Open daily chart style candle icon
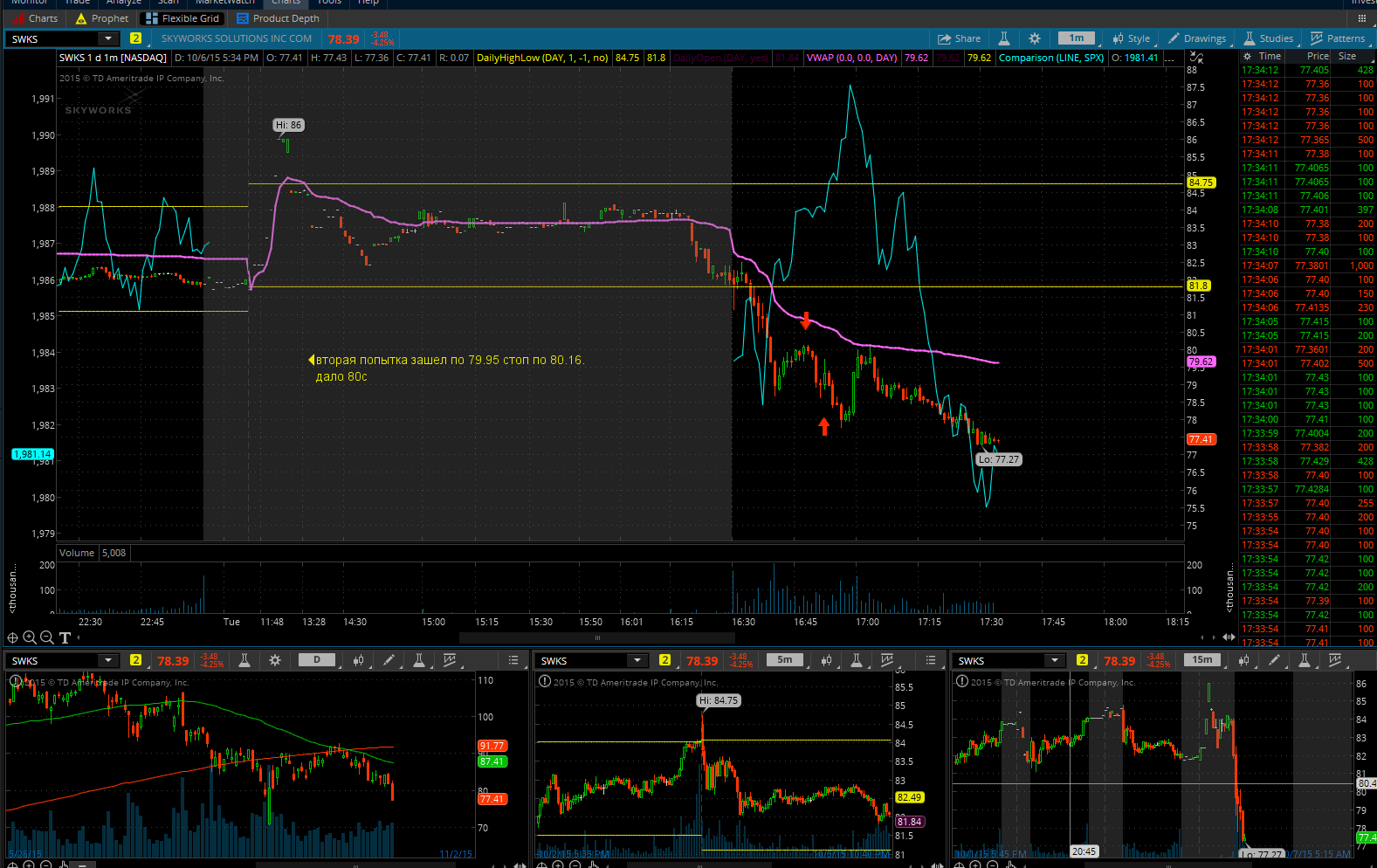 358,660
